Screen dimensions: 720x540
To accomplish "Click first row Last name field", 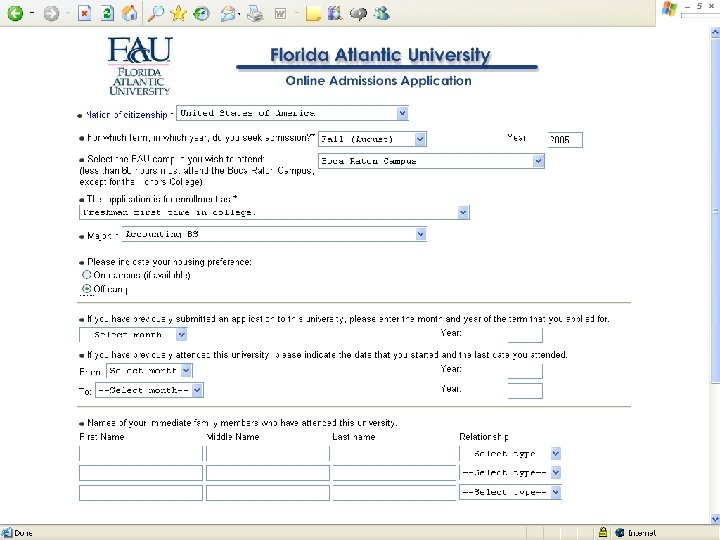I will 394,454.
